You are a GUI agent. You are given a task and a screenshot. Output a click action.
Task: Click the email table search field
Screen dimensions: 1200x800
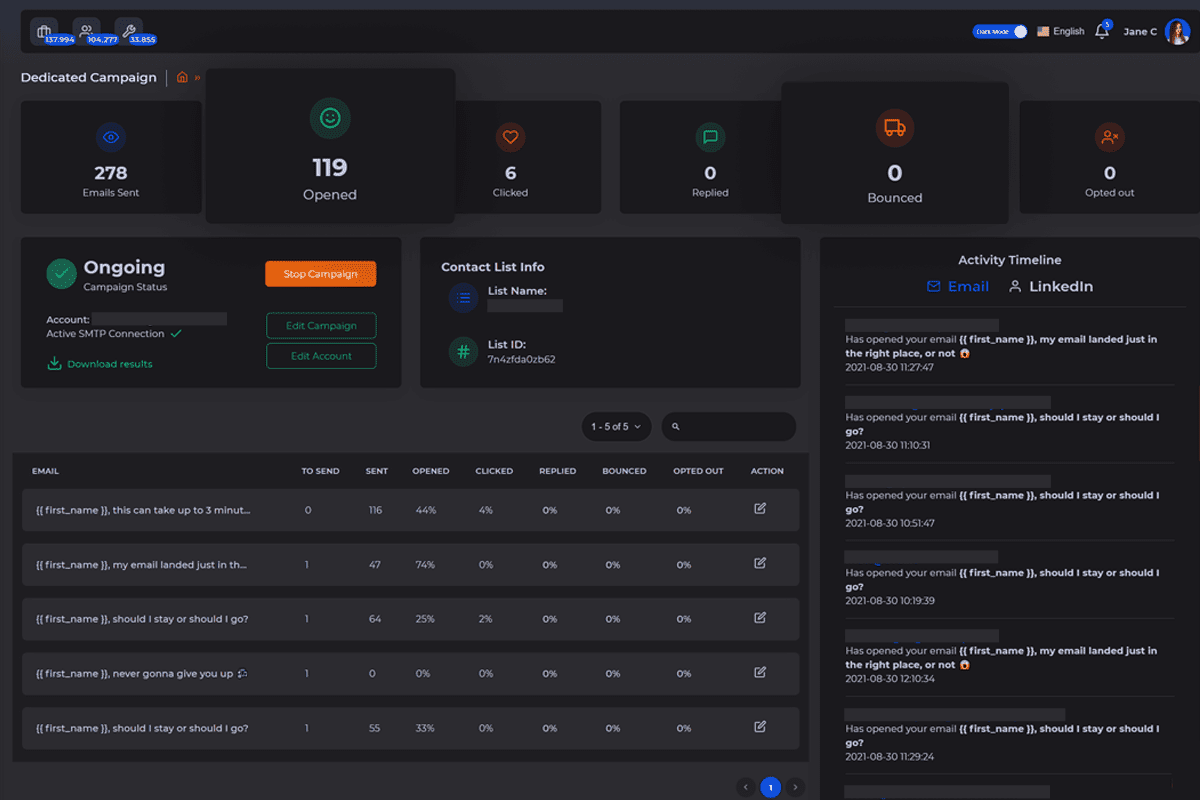pyautogui.click(x=735, y=427)
